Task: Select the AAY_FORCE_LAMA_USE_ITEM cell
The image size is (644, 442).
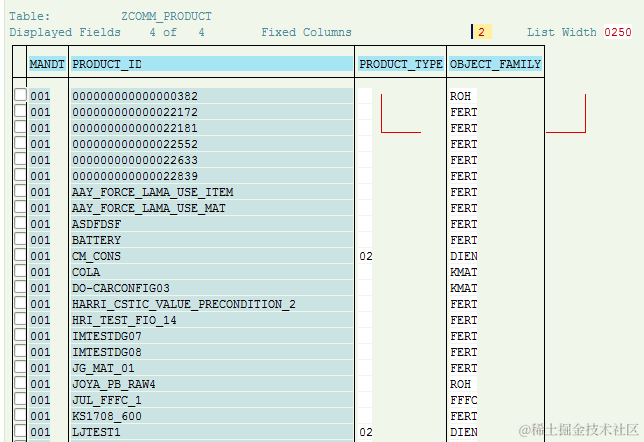Action: click(x=212, y=192)
